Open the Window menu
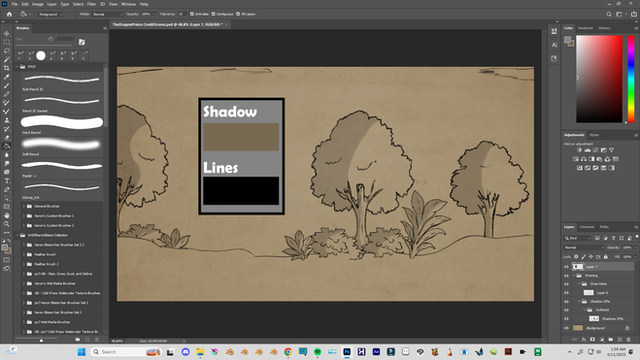Screen dimensions: 640x360 click(x=128, y=4)
